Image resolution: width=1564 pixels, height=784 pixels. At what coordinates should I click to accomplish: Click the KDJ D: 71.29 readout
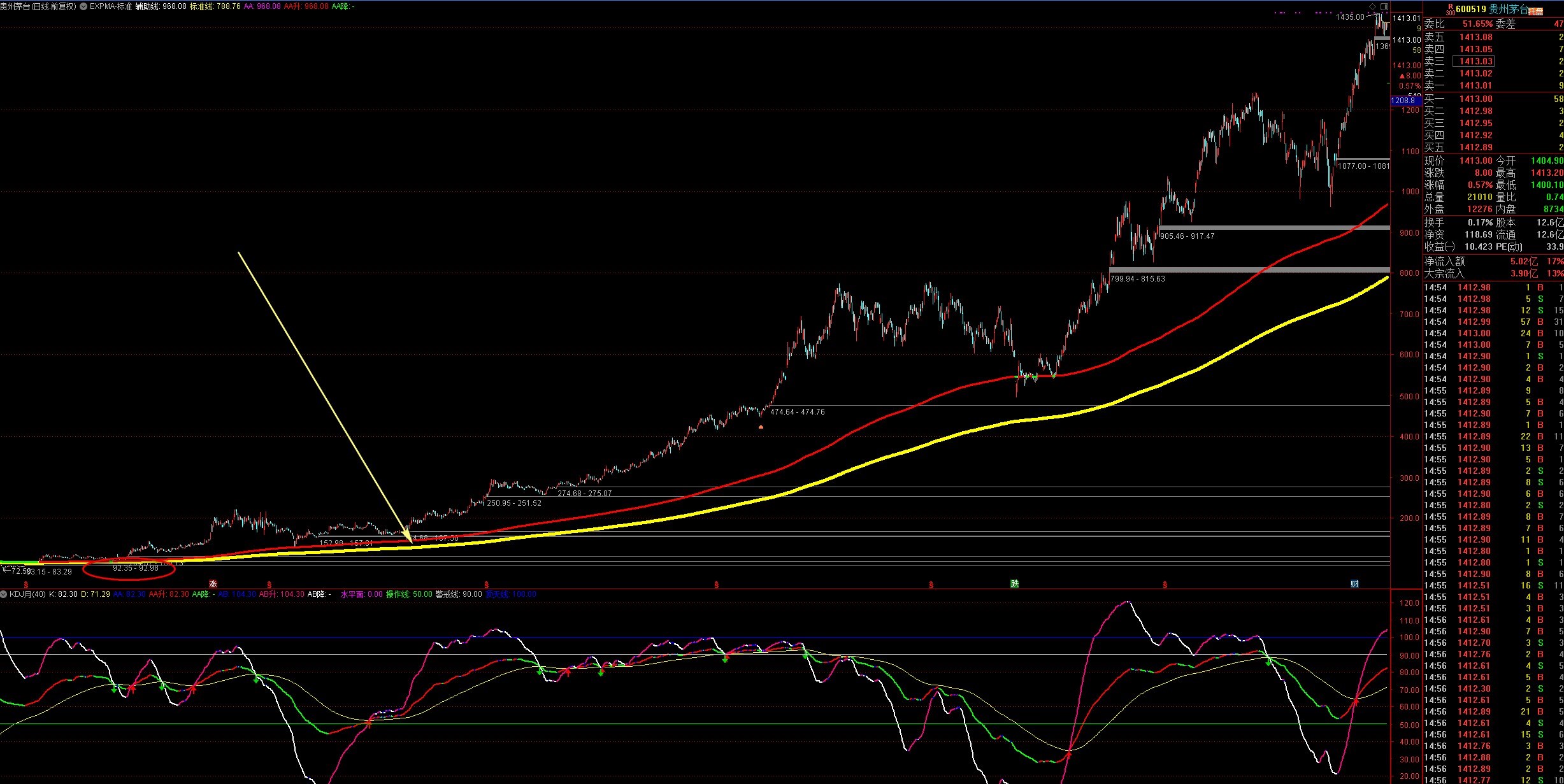click(x=96, y=594)
